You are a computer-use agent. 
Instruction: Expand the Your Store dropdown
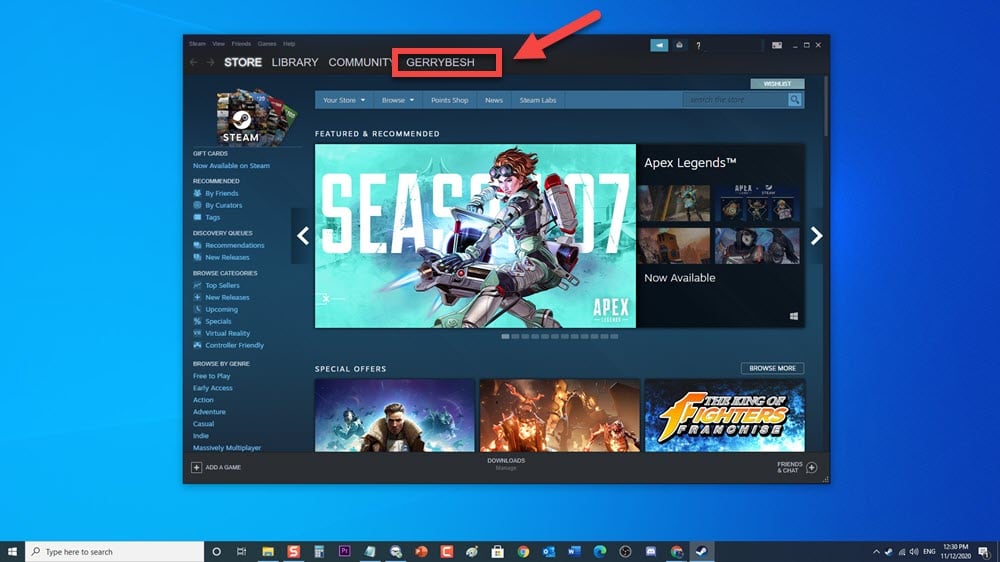tap(344, 100)
